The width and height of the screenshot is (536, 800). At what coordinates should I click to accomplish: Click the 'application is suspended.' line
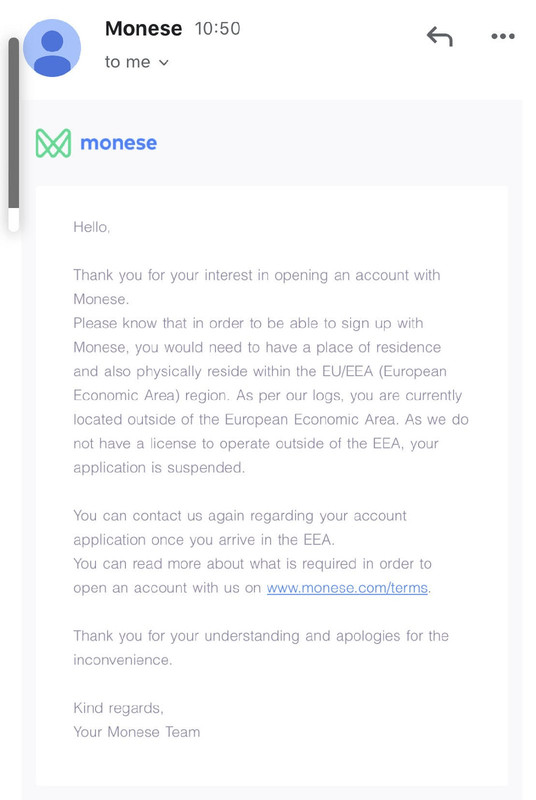coord(159,467)
